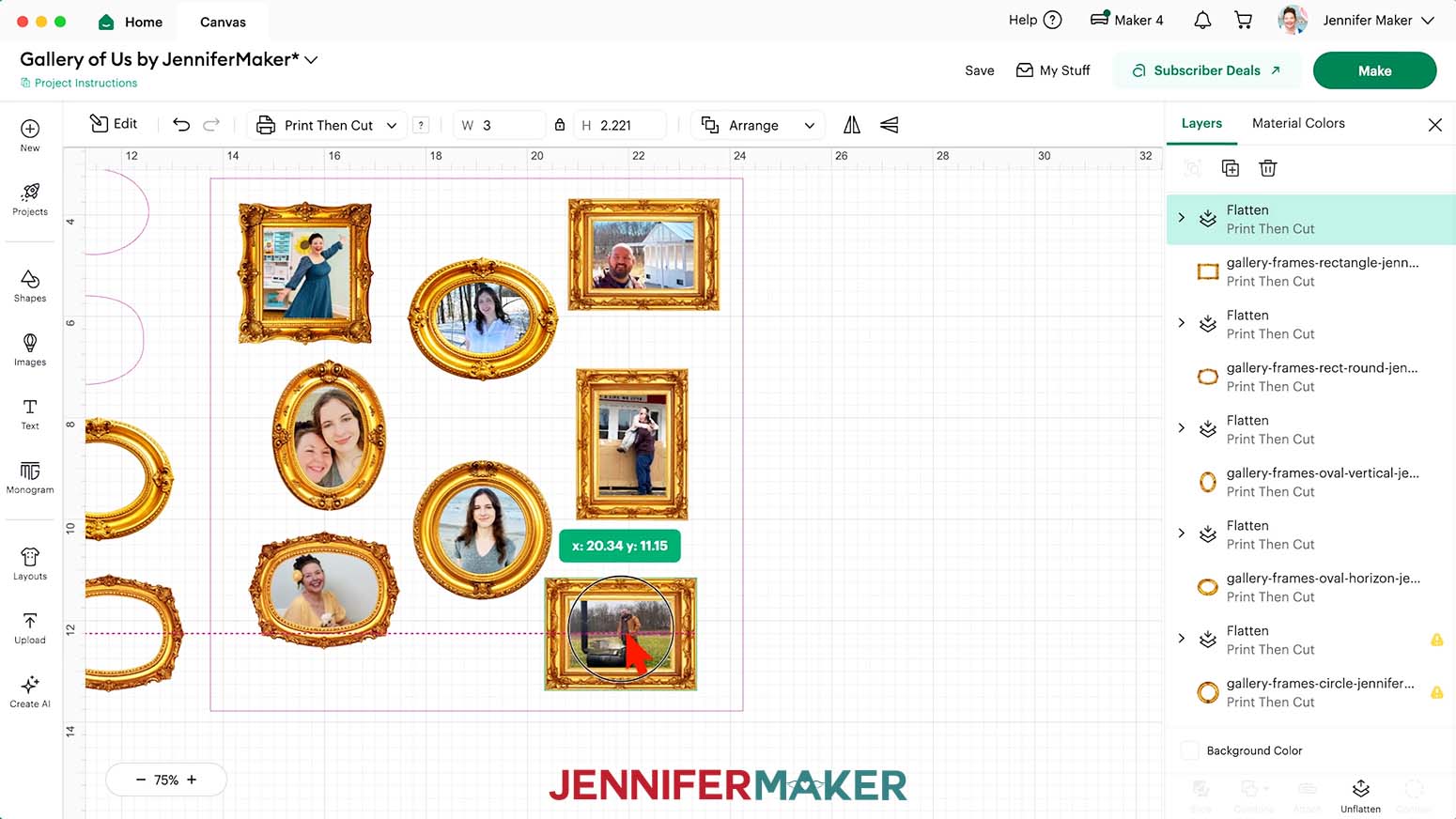This screenshot has width=1456, height=819.
Task: Click the Group icon in Layers toolbar
Action: pyautogui.click(x=1193, y=168)
